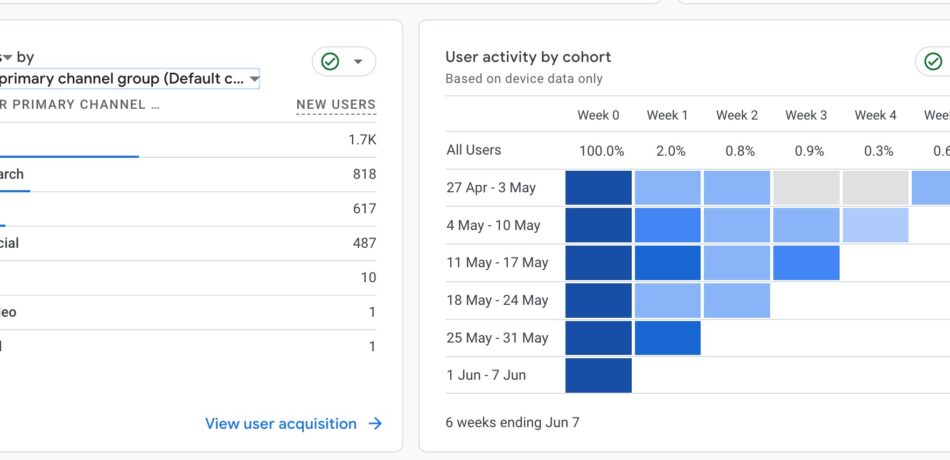The image size is (950, 460).
Task: Click the green check status icon in acquisition card
Action: [x=330, y=62]
